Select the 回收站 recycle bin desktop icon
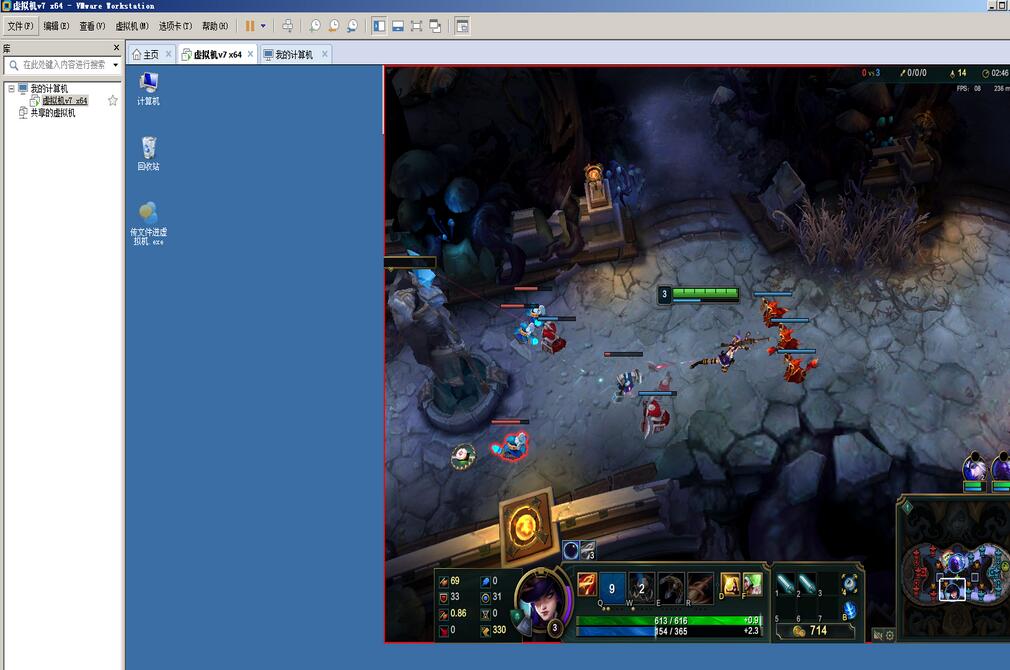The height and width of the screenshot is (670, 1010). click(x=148, y=153)
